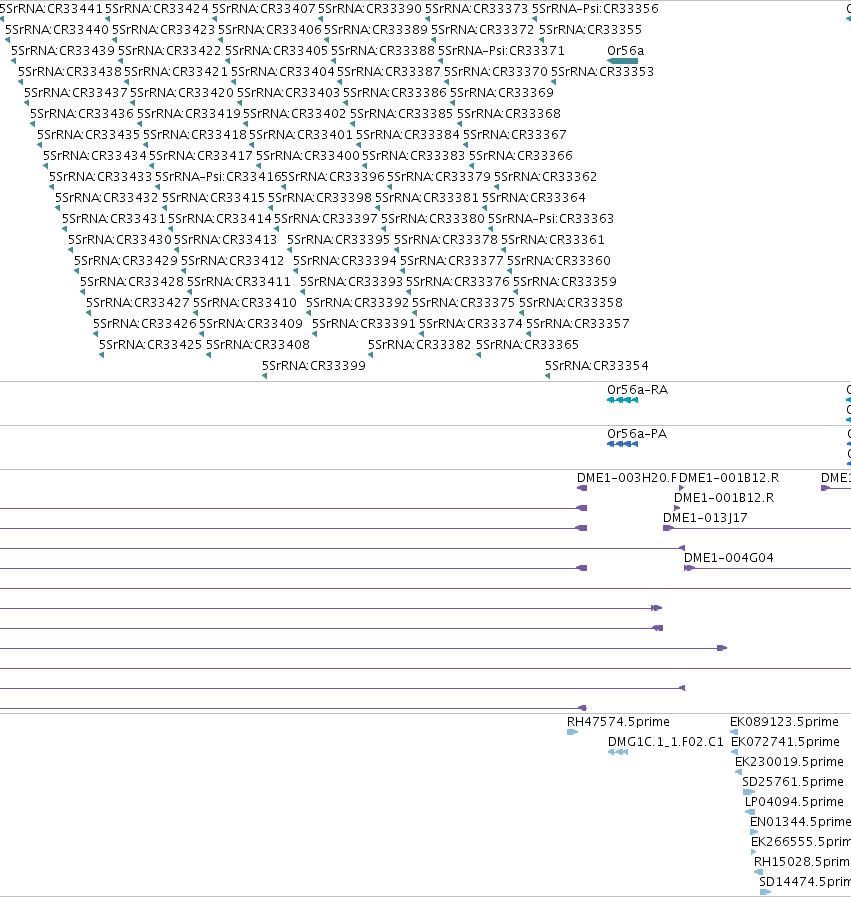The image size is (851, 897).
Task: Select the 5SrRNA:CR33441 label
Action: point(51,9)
